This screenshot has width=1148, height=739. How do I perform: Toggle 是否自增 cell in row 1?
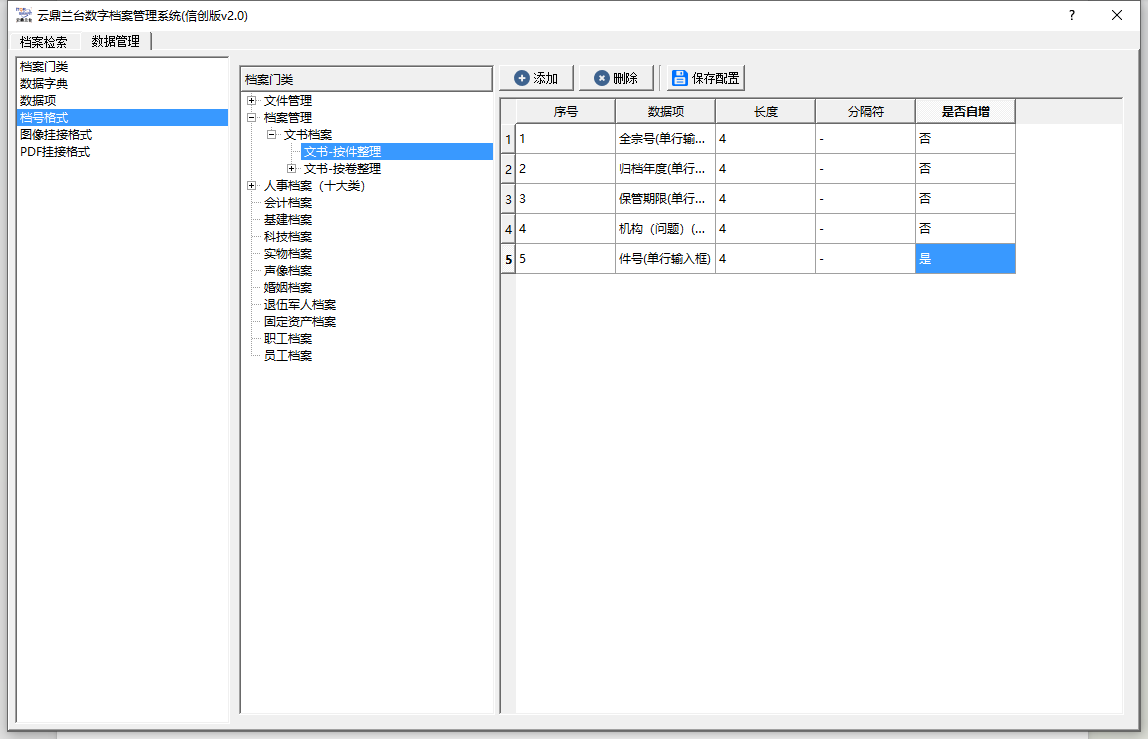click(x=964, y=139)
